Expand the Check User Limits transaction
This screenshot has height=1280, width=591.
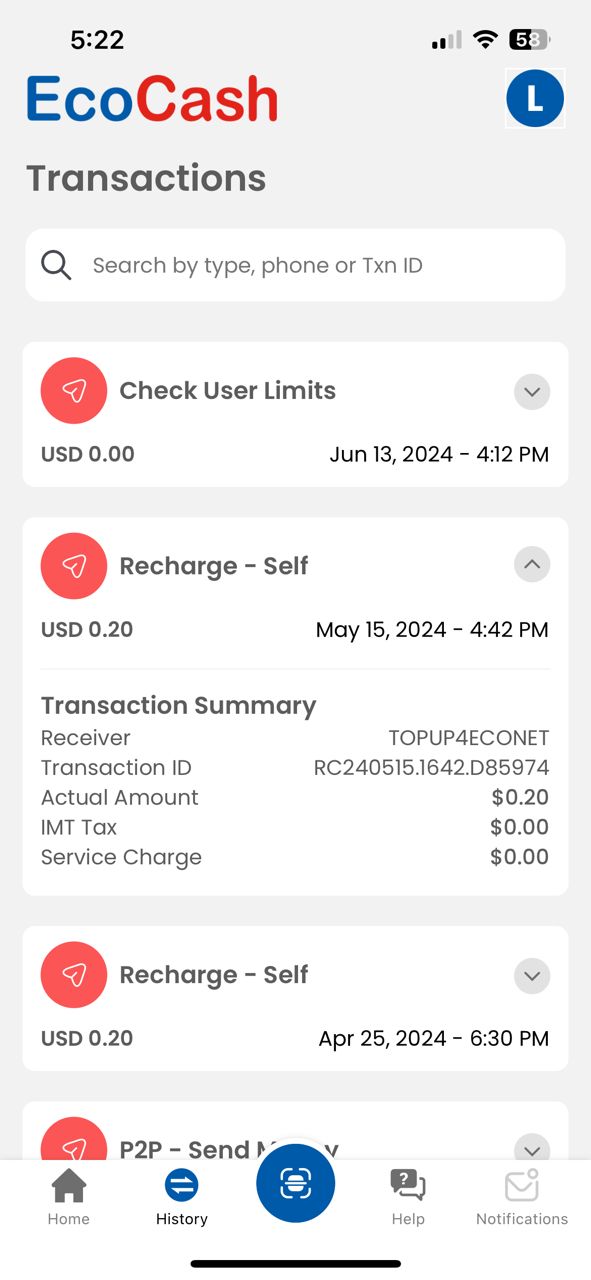click(x=532, y=391)
